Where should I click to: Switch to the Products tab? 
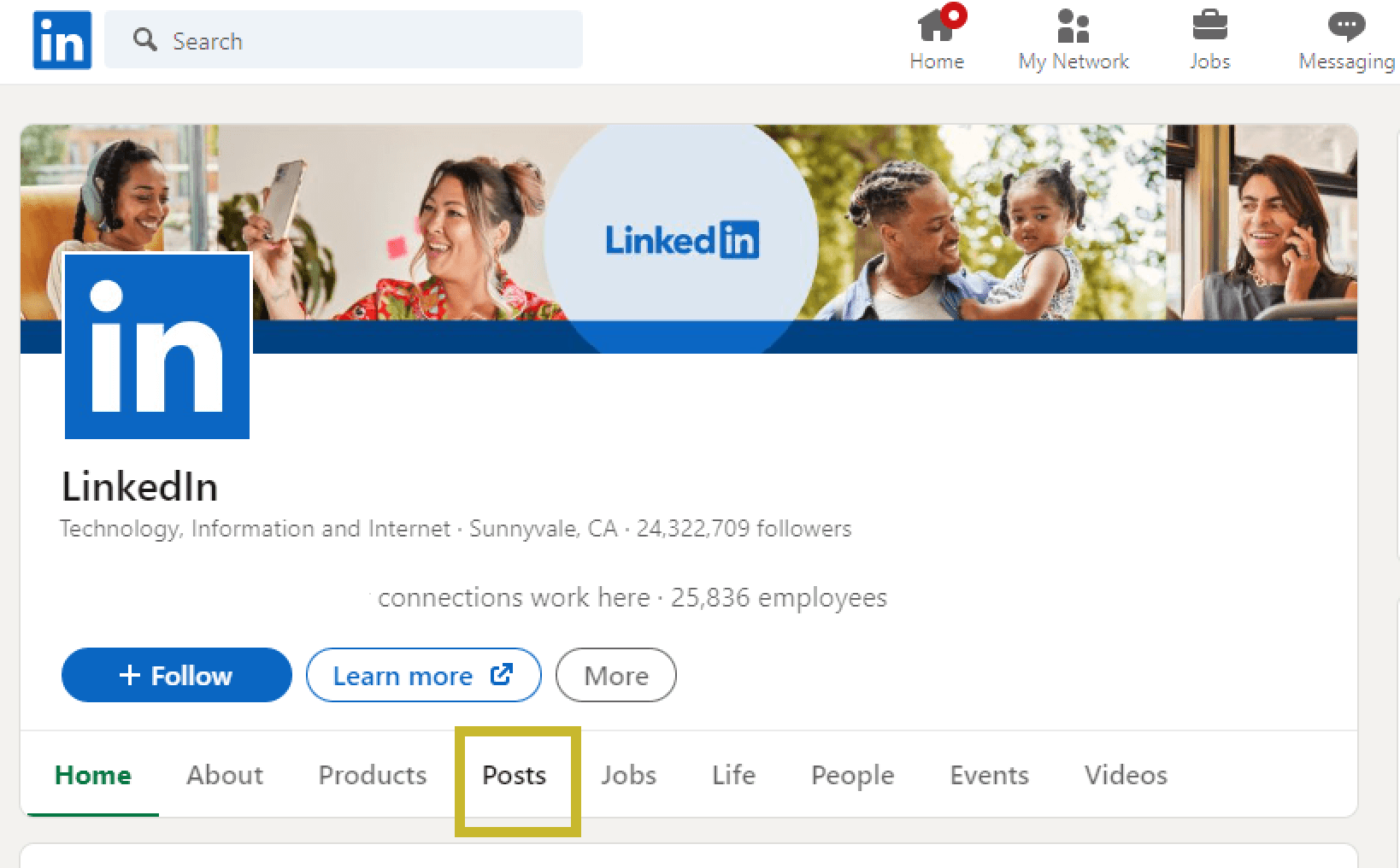pyautogui.click(x=373, y=775)
